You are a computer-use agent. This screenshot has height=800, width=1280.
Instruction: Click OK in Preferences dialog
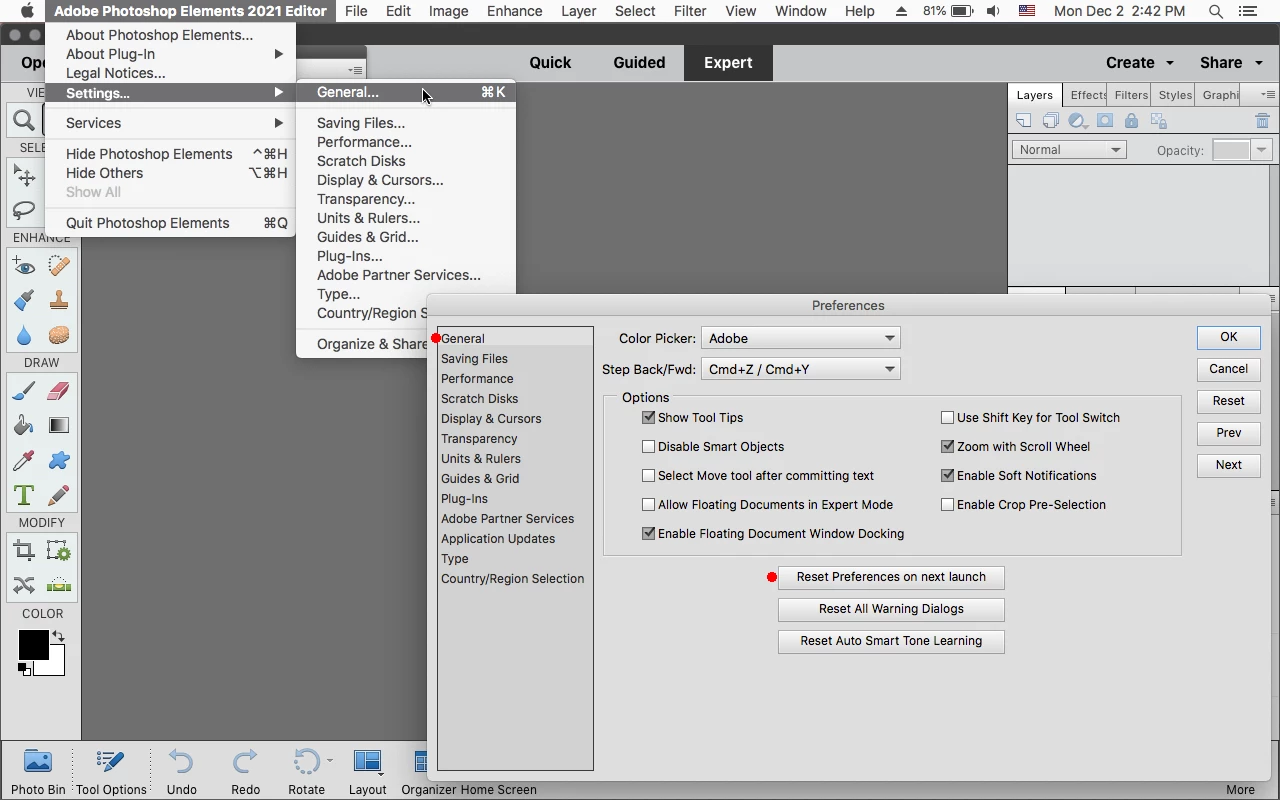[x=1229, y=337]
